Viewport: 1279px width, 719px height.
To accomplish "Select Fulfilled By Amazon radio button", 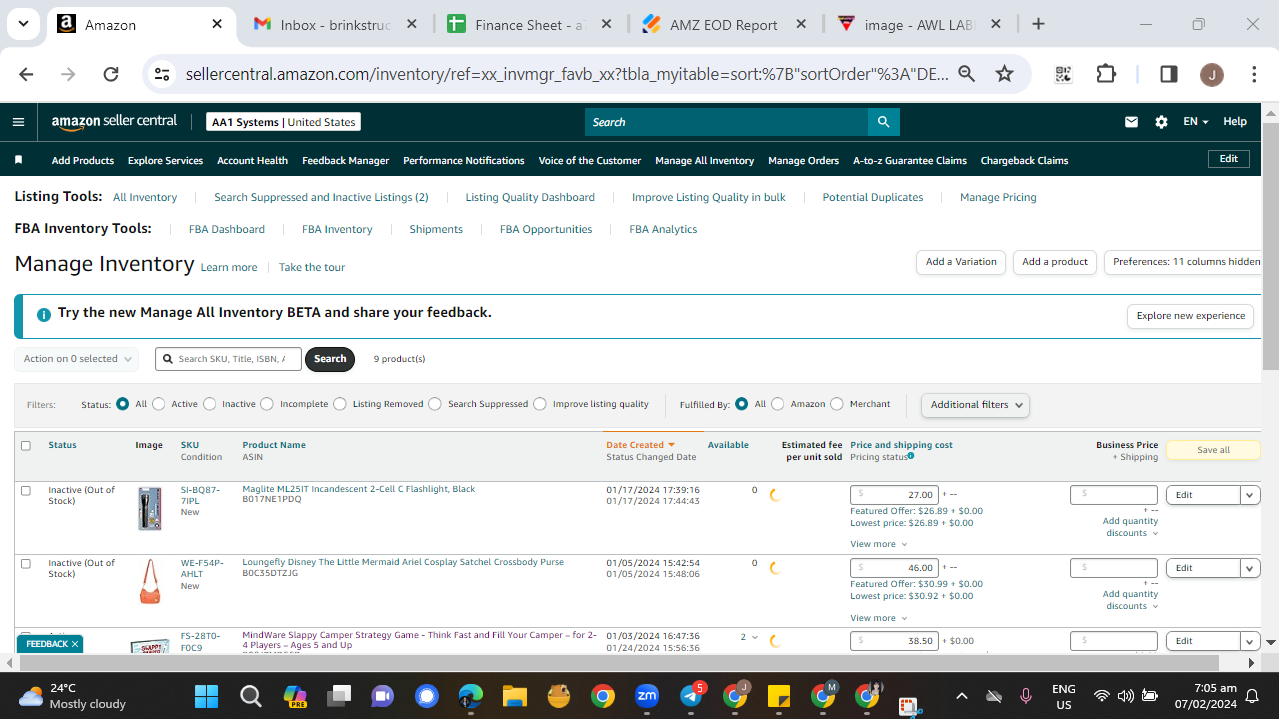I will point(778,404).
